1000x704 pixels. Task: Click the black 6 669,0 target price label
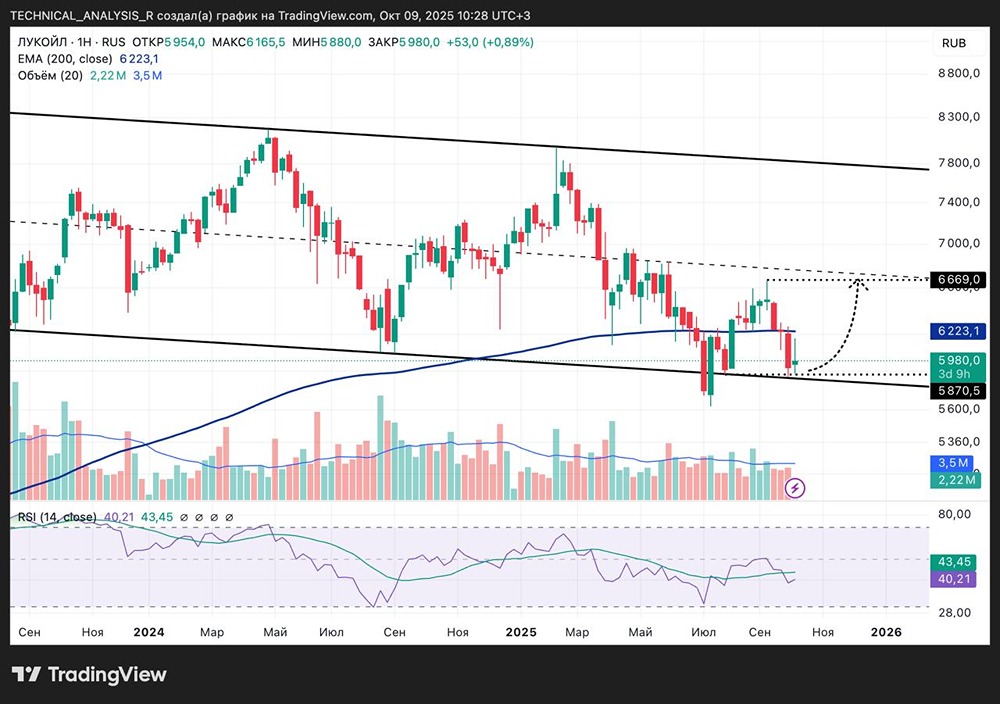[958, 282]
